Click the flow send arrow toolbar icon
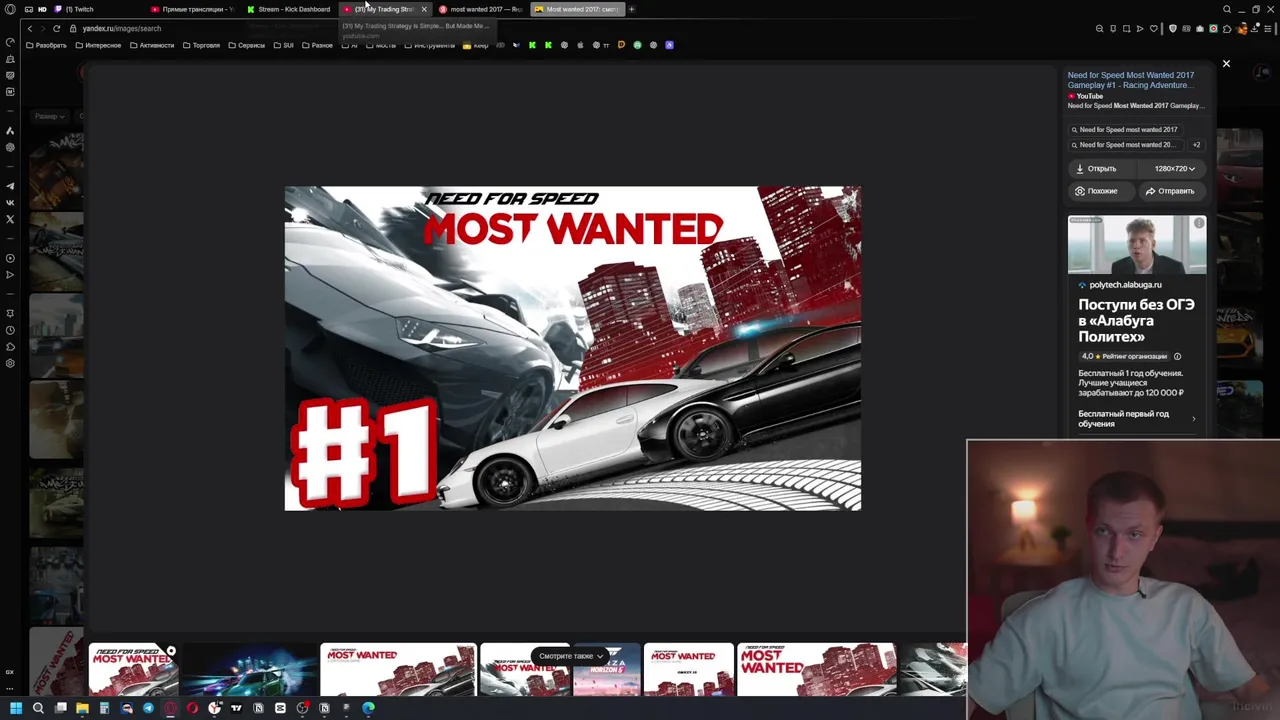The image size is (1280, 720). (1140, 28)
